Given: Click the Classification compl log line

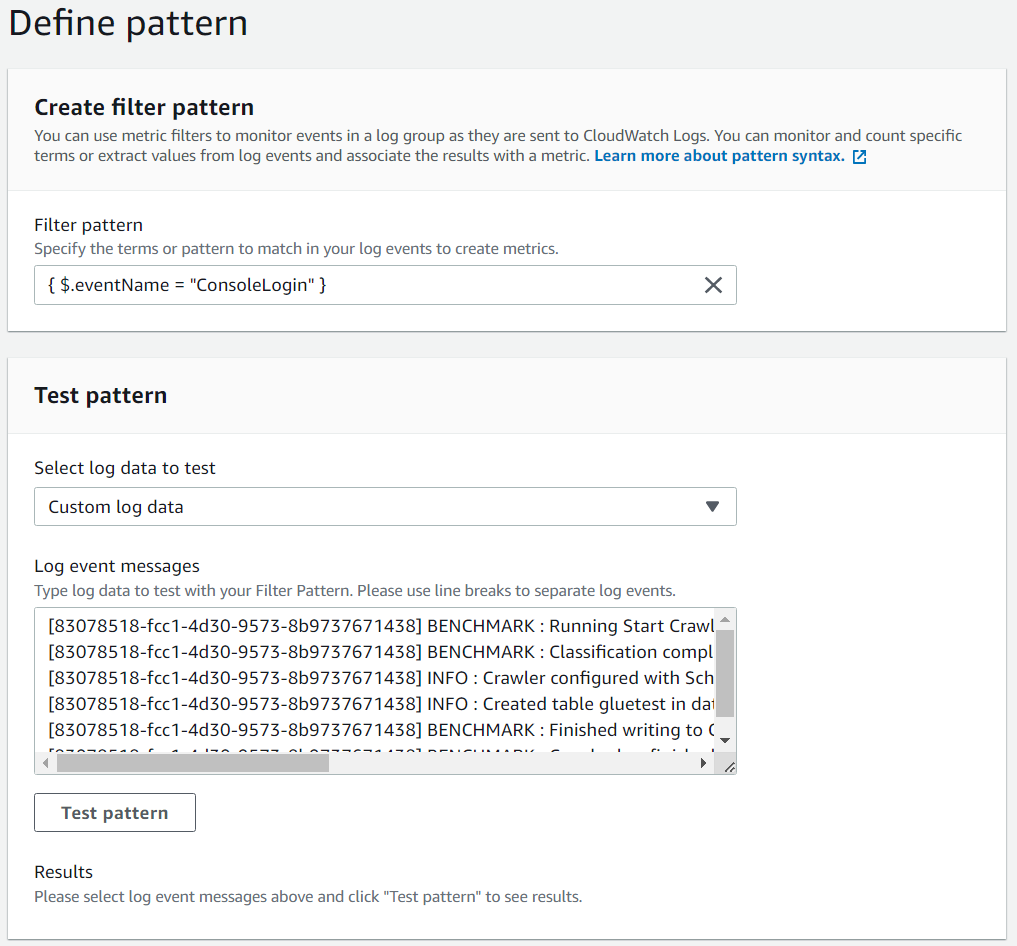Looking at the screenshot, I should click(x=380, y=652).
